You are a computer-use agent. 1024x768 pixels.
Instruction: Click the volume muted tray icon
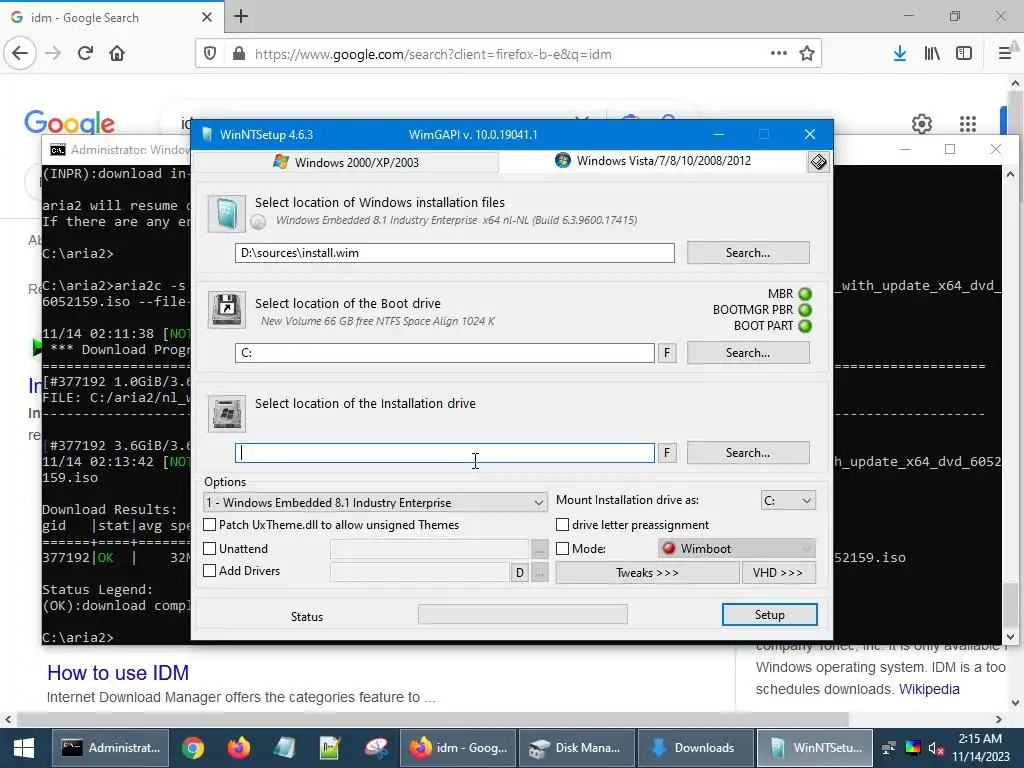point(936,748)
